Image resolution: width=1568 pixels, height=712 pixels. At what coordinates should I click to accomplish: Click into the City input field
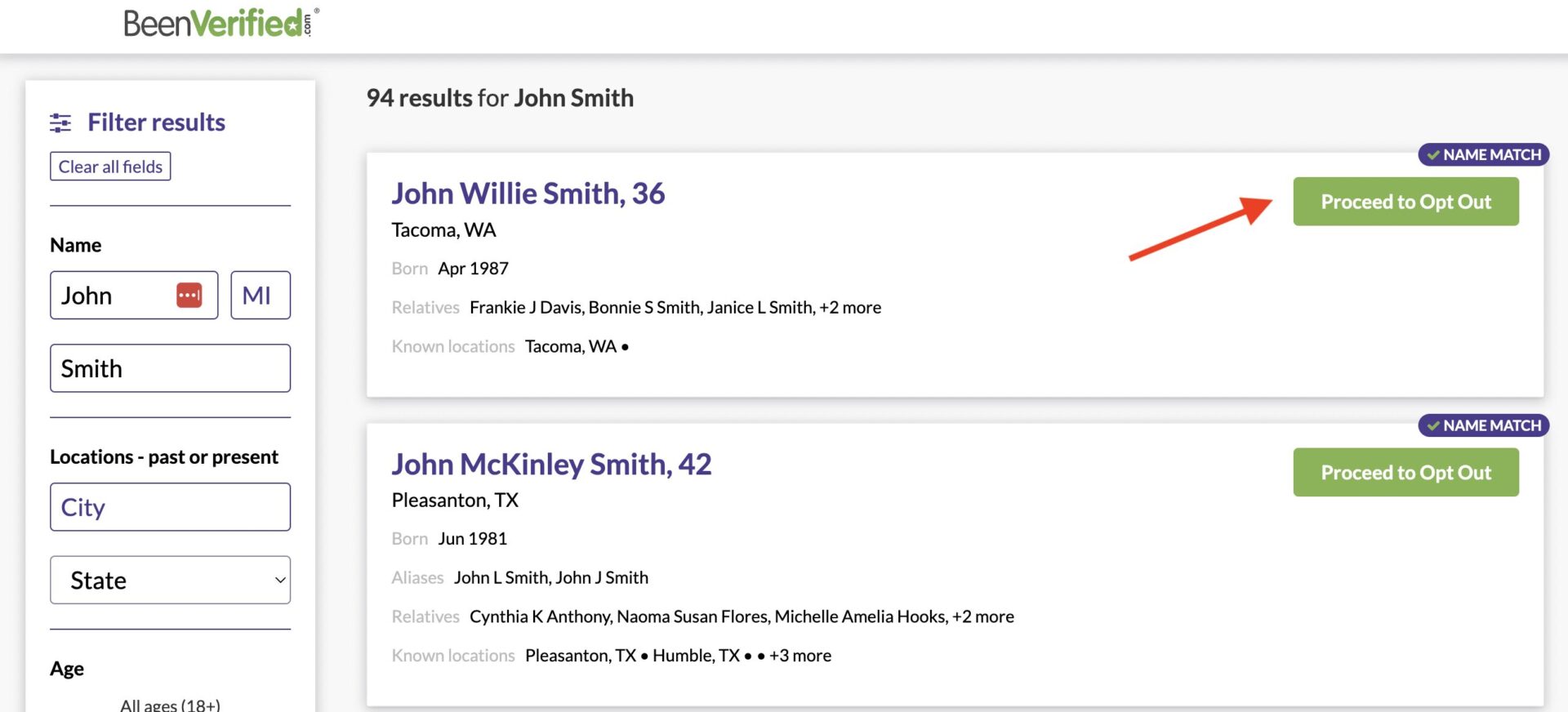click(x=170, y=507)
